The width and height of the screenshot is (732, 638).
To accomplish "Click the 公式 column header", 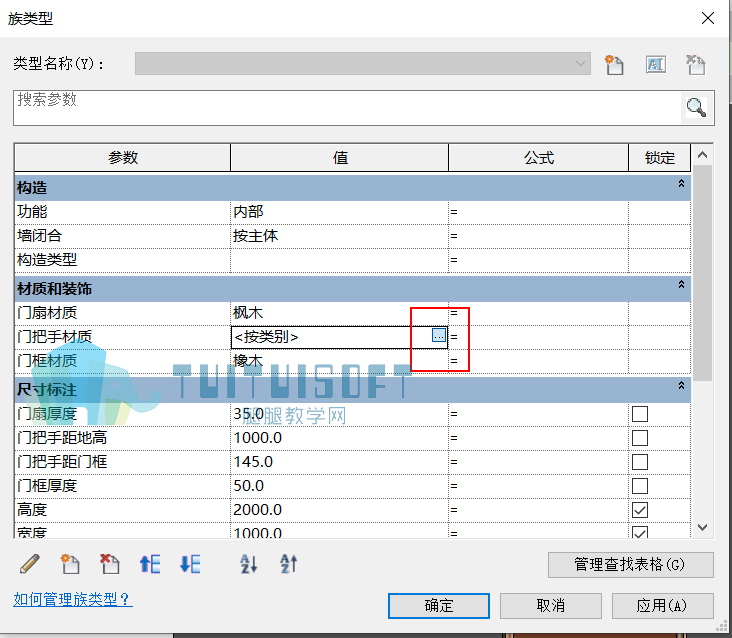I will point(538,158).
